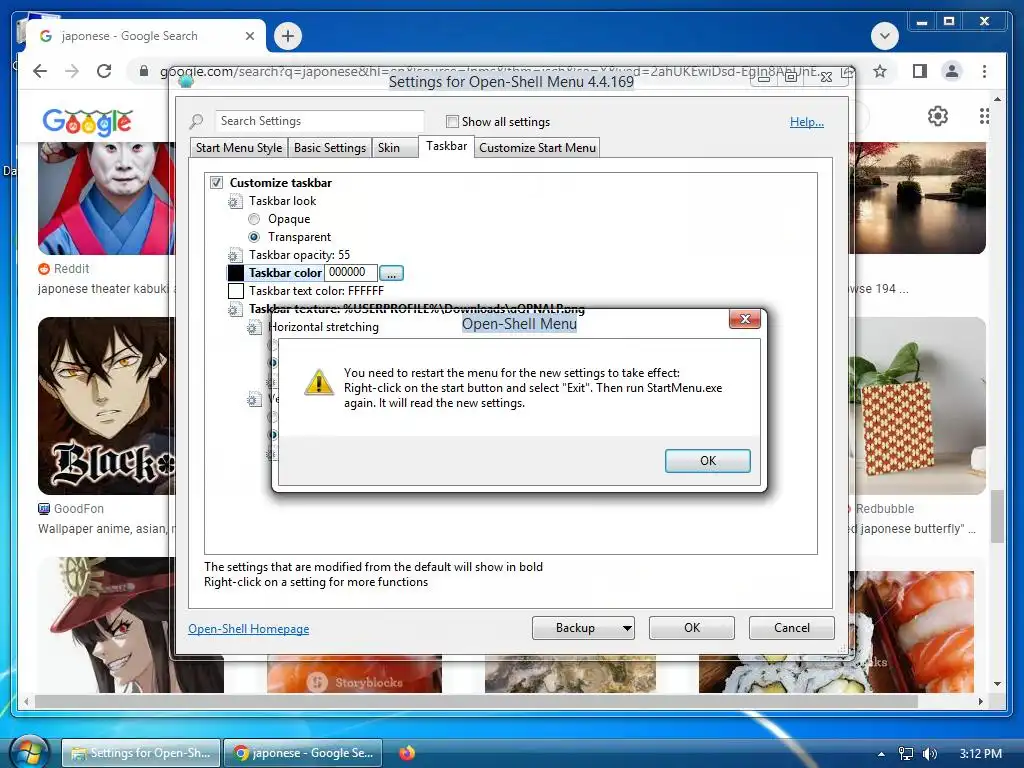Close the japonese - Google Search tab
The width and height of the screenshot is (1024, 768).
point(249,36)
